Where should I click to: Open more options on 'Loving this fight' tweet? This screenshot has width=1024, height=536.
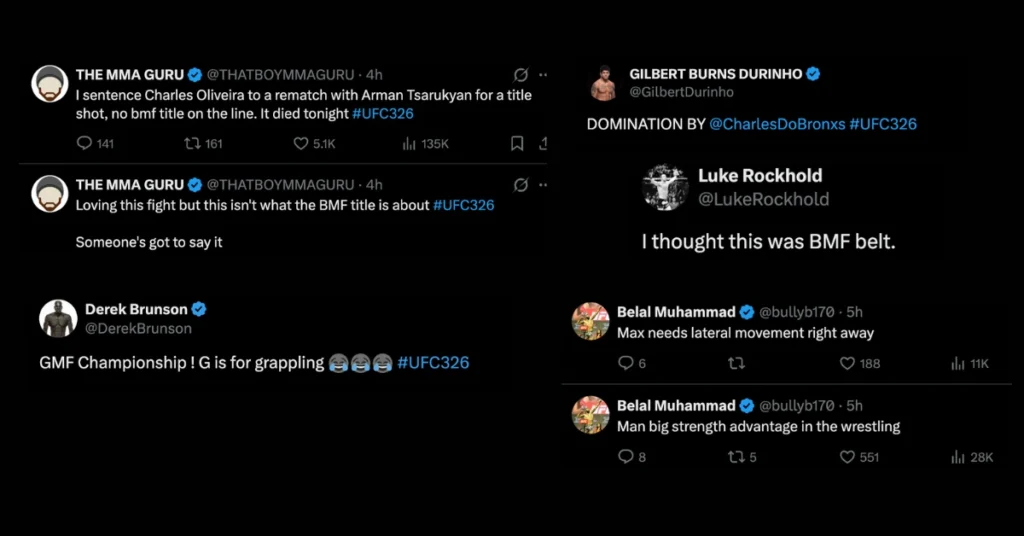pos(543,185)
